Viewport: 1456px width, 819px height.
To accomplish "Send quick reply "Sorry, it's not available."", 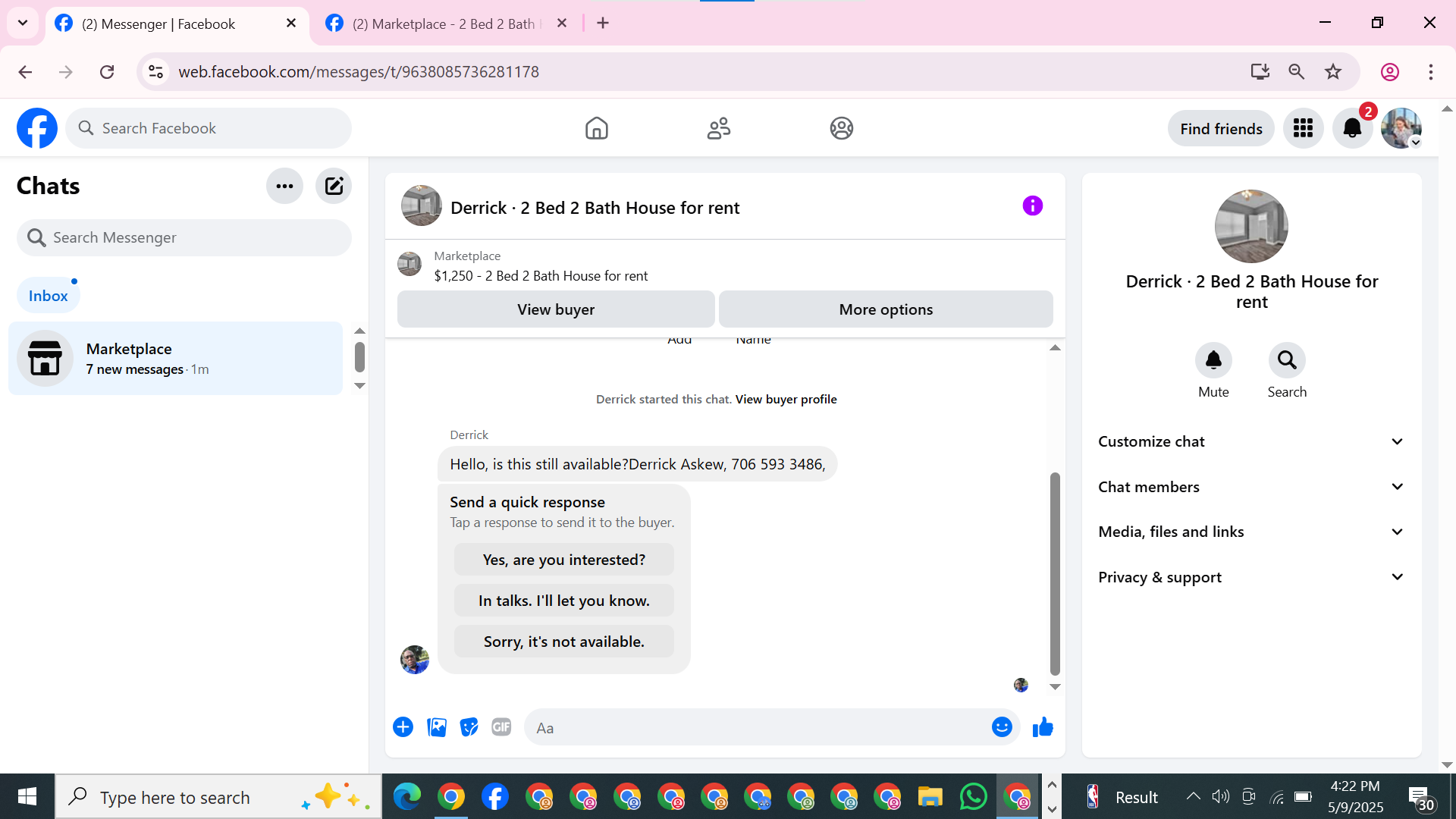I will pos(563,642).
